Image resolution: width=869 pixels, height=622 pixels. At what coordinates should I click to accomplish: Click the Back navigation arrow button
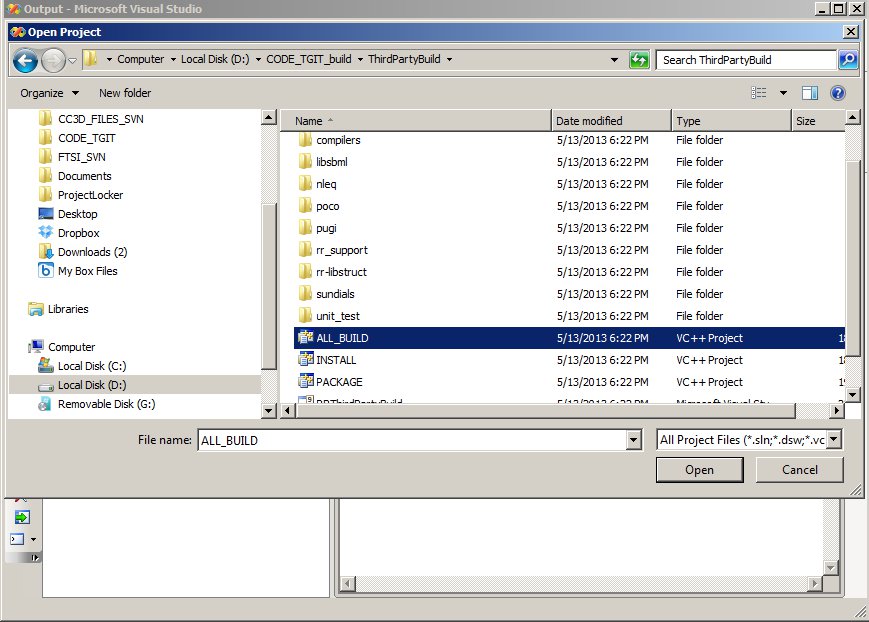click(x=25, y=60)
